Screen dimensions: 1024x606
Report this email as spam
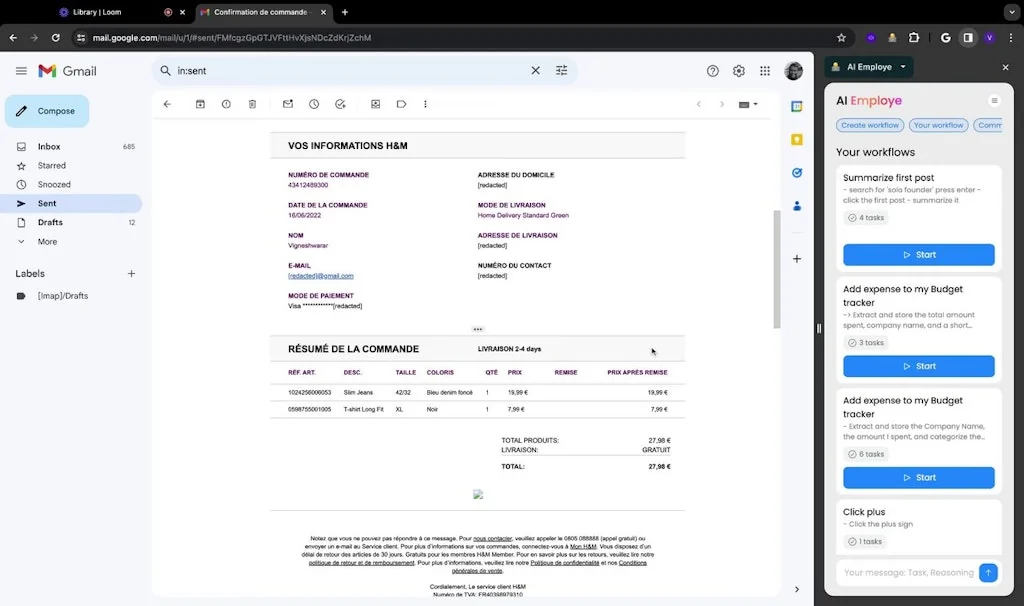226,104
